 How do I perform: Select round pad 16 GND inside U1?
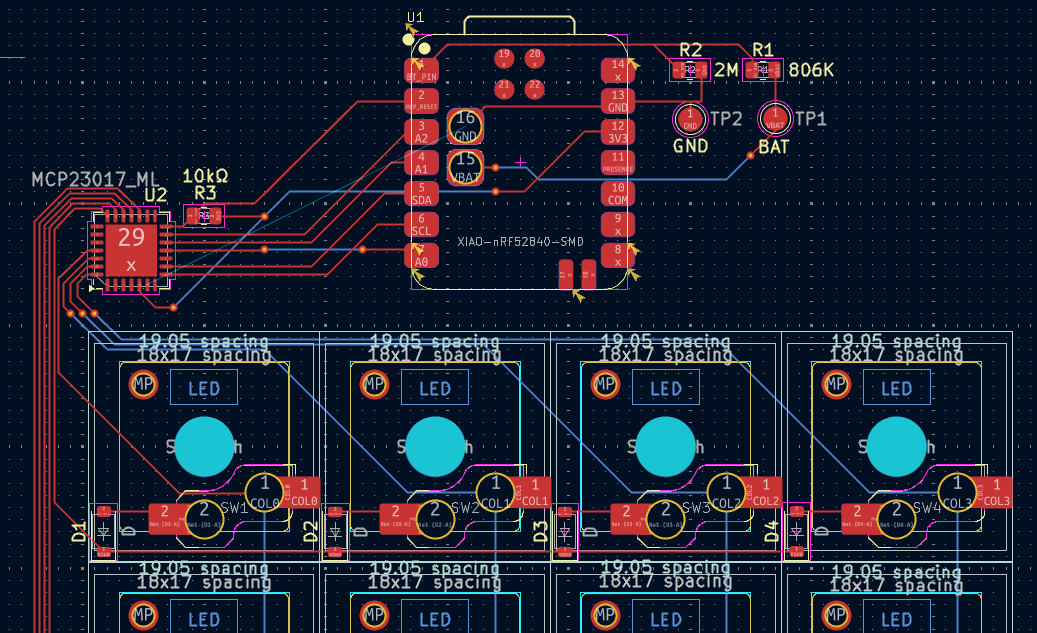coord(466,127)
